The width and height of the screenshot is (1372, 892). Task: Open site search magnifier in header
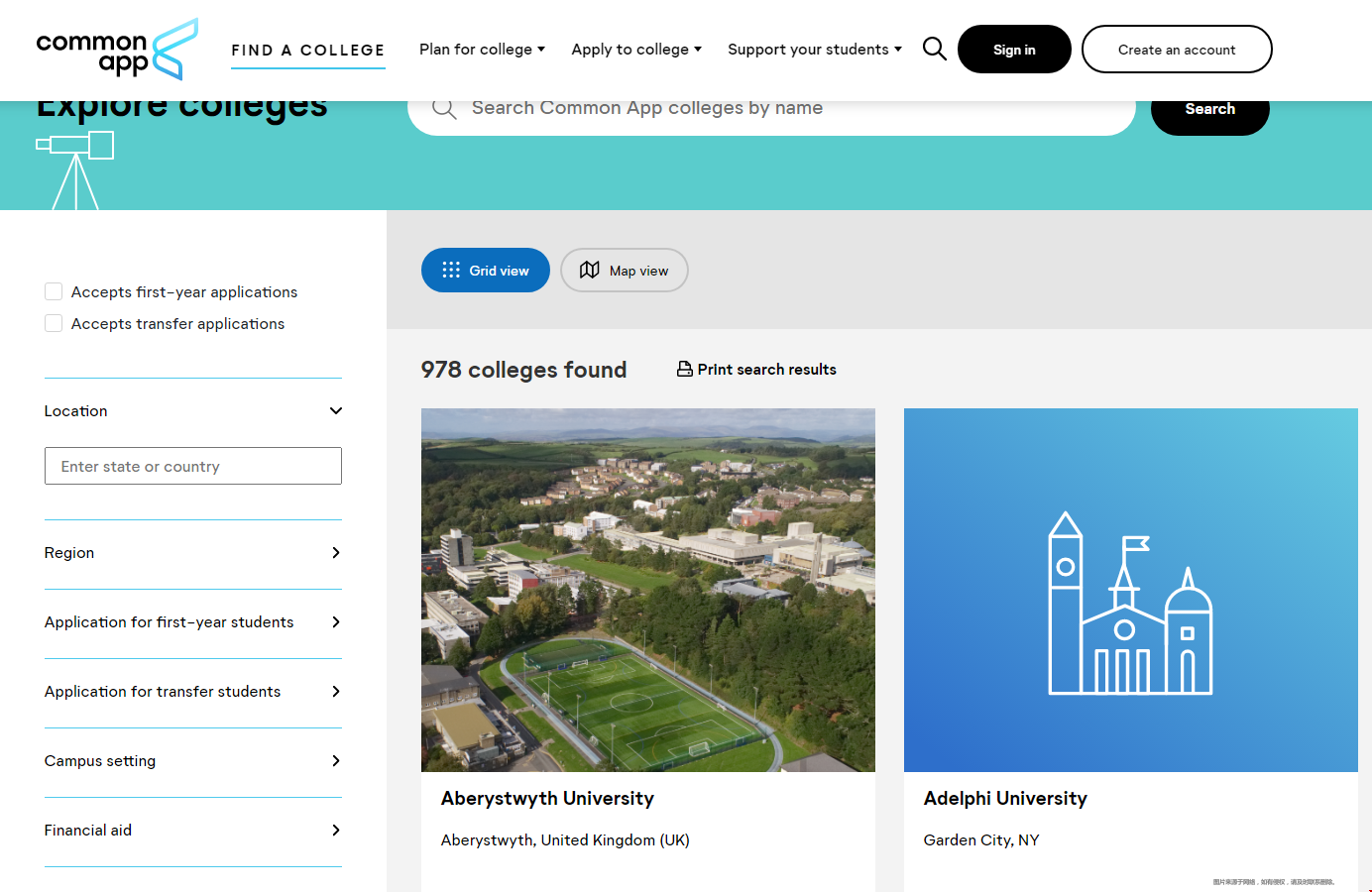tap(934, 49)
